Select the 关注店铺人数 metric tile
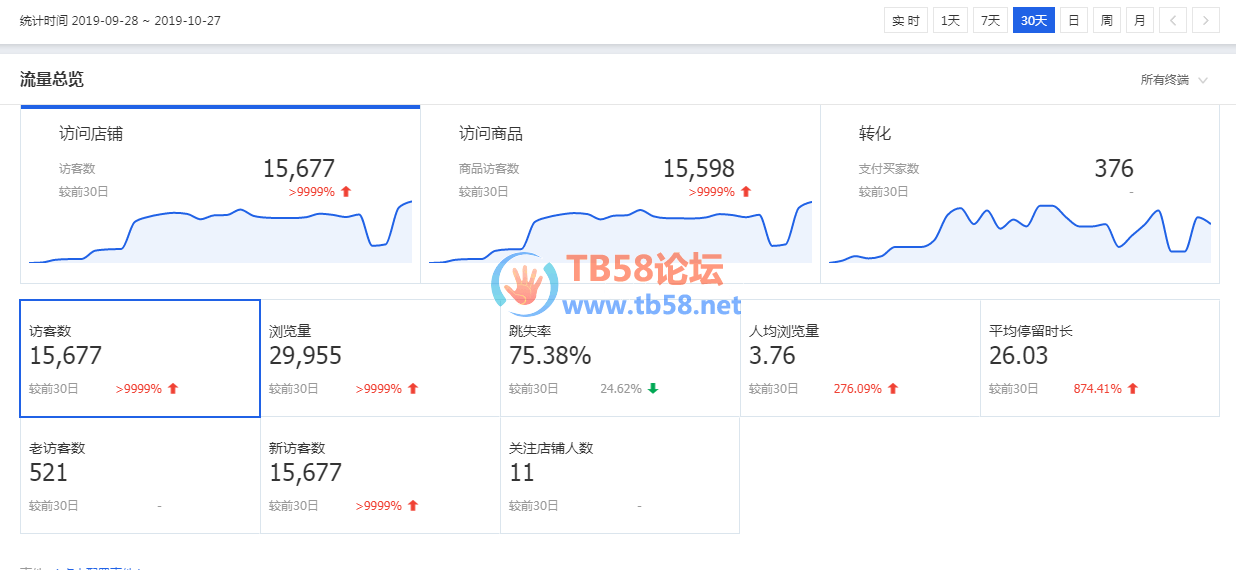The image size is (1236, 570). tap(620, 475)
